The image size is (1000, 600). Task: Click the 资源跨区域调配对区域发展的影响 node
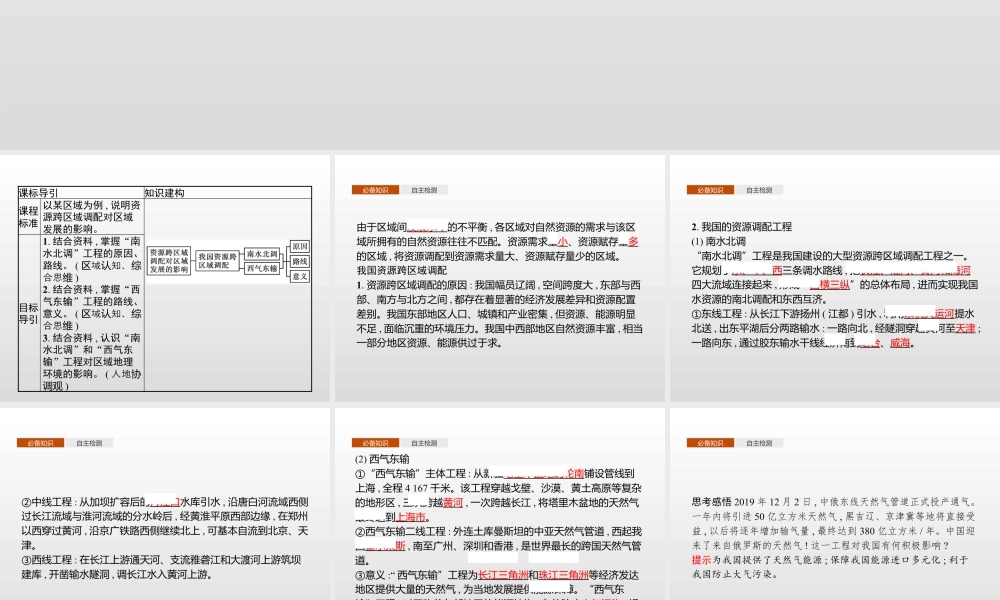[x=168, y=260]
